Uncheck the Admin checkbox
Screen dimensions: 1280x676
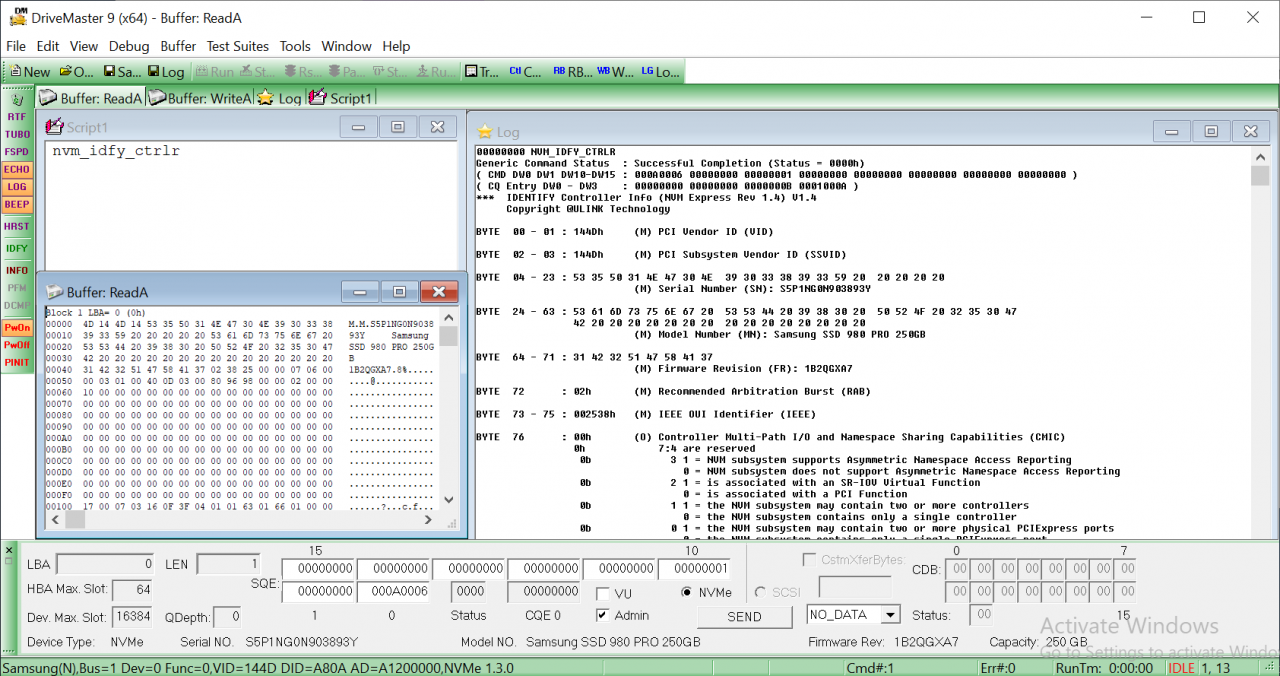tap(603, 615)
